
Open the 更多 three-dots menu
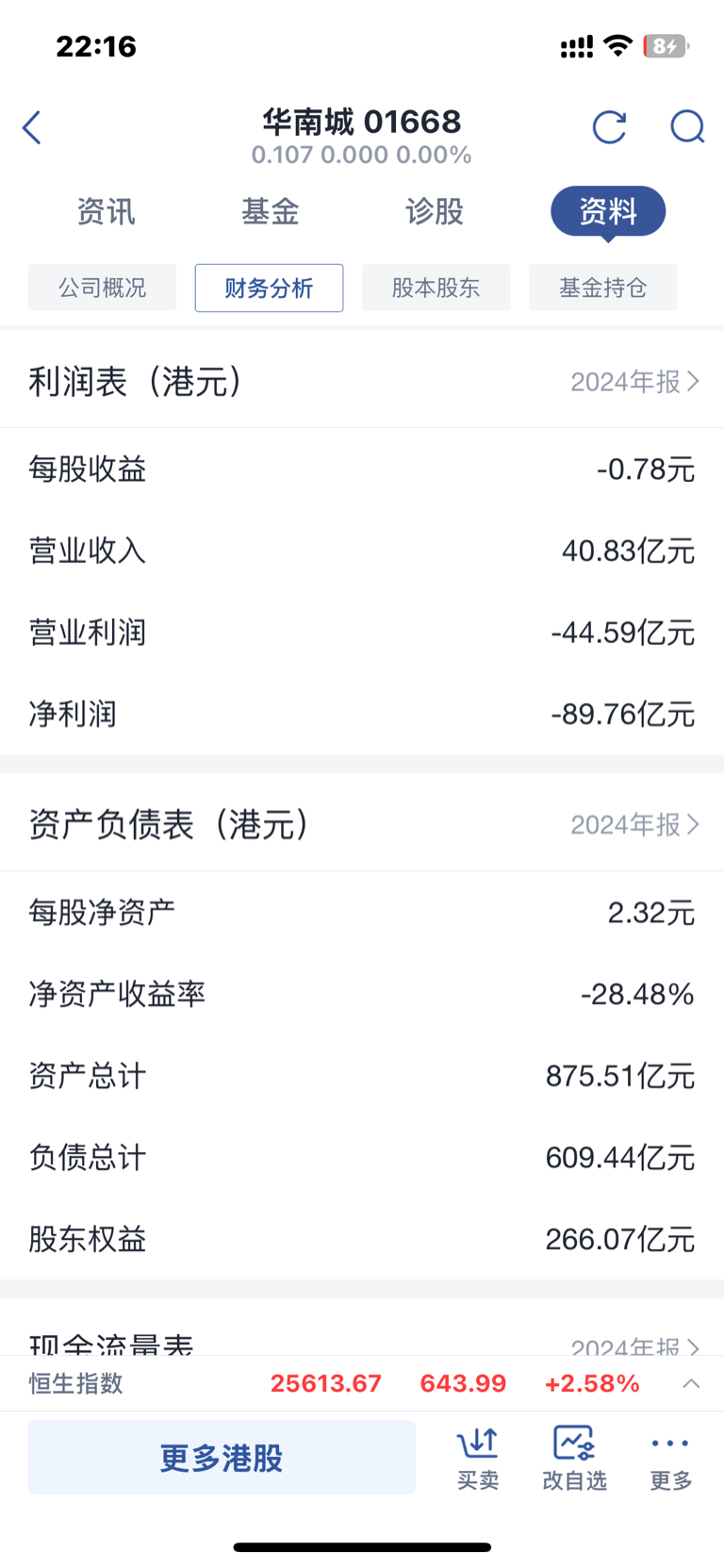(671, 1458)
